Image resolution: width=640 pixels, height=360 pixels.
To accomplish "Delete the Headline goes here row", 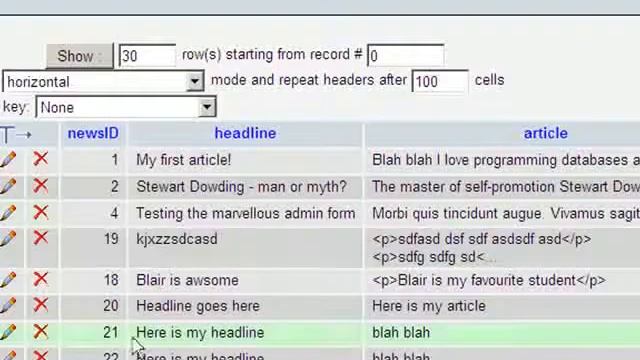I will pos(41,305).
